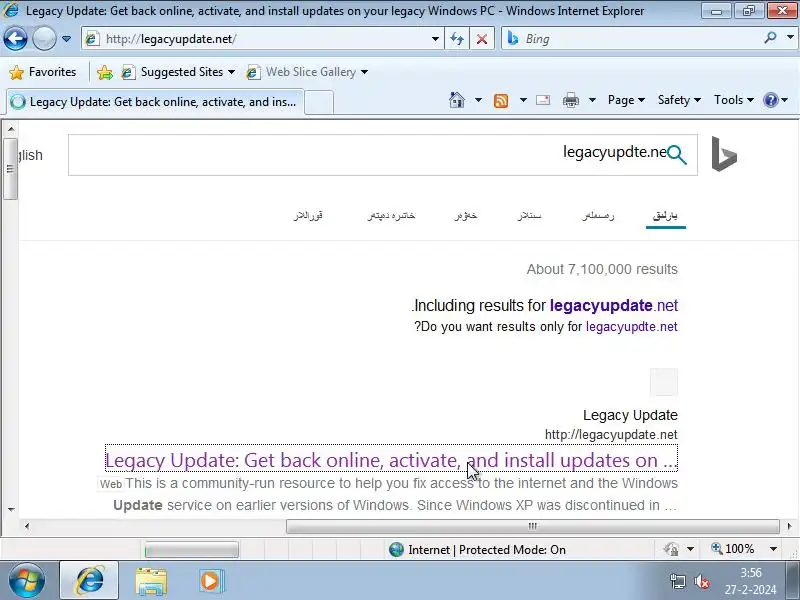Open the Page menu

[626, 100]
